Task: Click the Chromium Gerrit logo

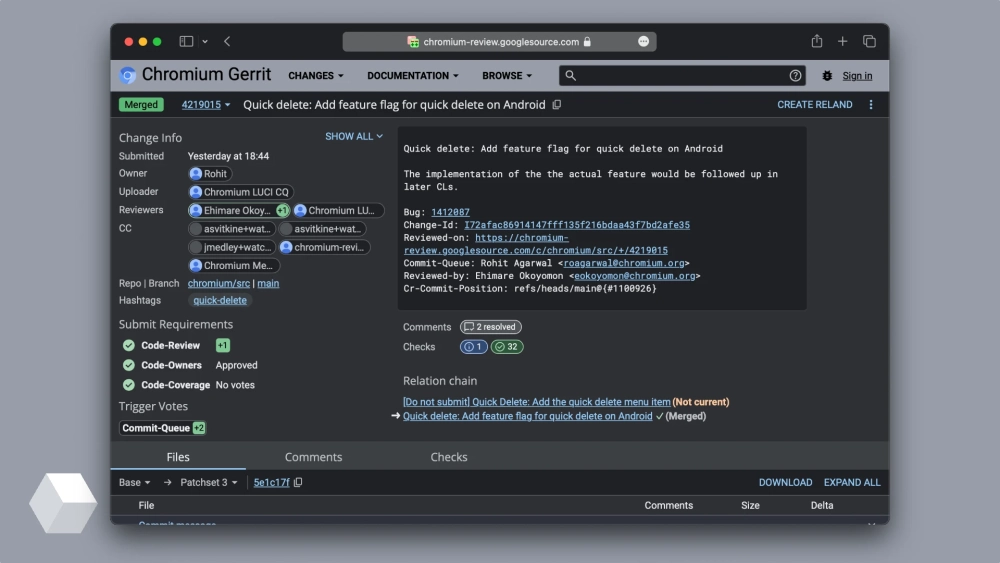Action: pyautogui.click(x=128, y=76)
